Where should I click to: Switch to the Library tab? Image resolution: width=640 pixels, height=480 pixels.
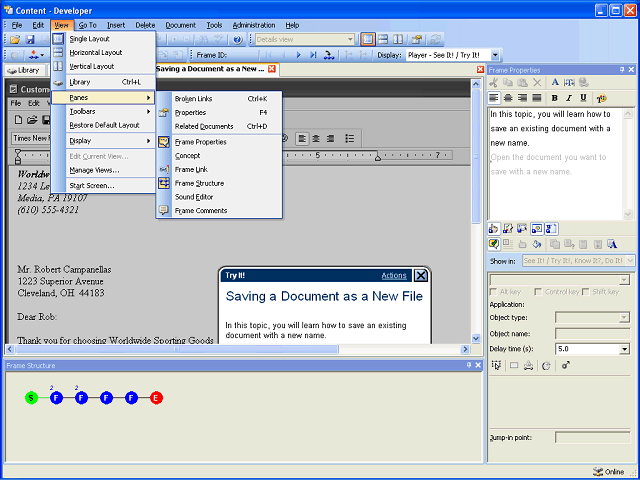click(23, 70)
